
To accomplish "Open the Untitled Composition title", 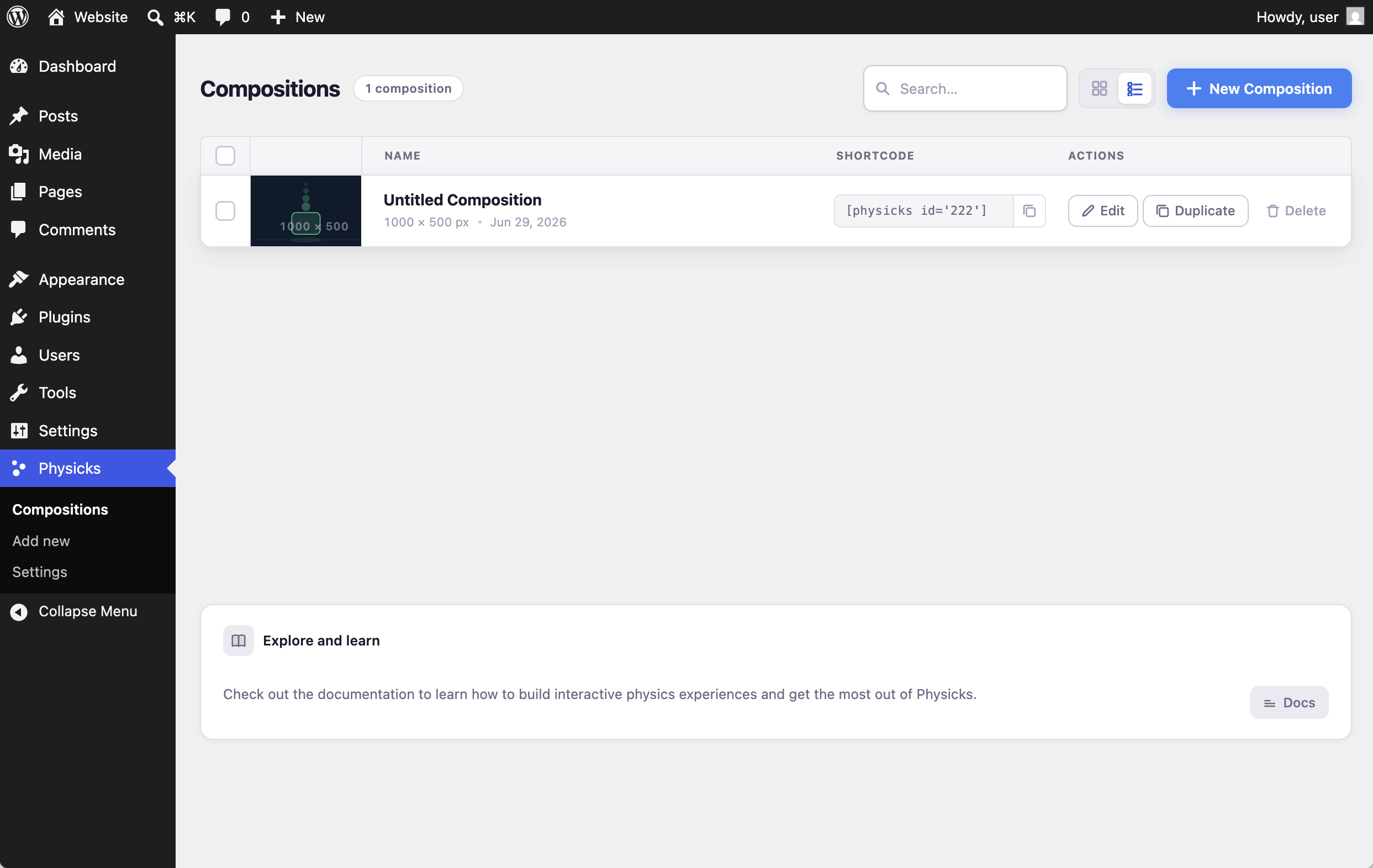I will 462,200.
